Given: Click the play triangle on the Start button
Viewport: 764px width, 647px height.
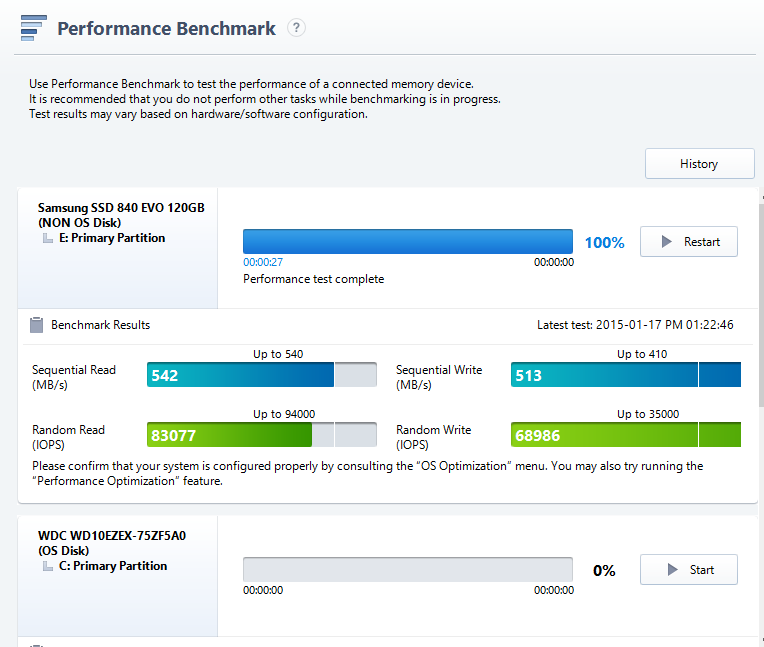Looking at the screenshot, I should [672, 570].
